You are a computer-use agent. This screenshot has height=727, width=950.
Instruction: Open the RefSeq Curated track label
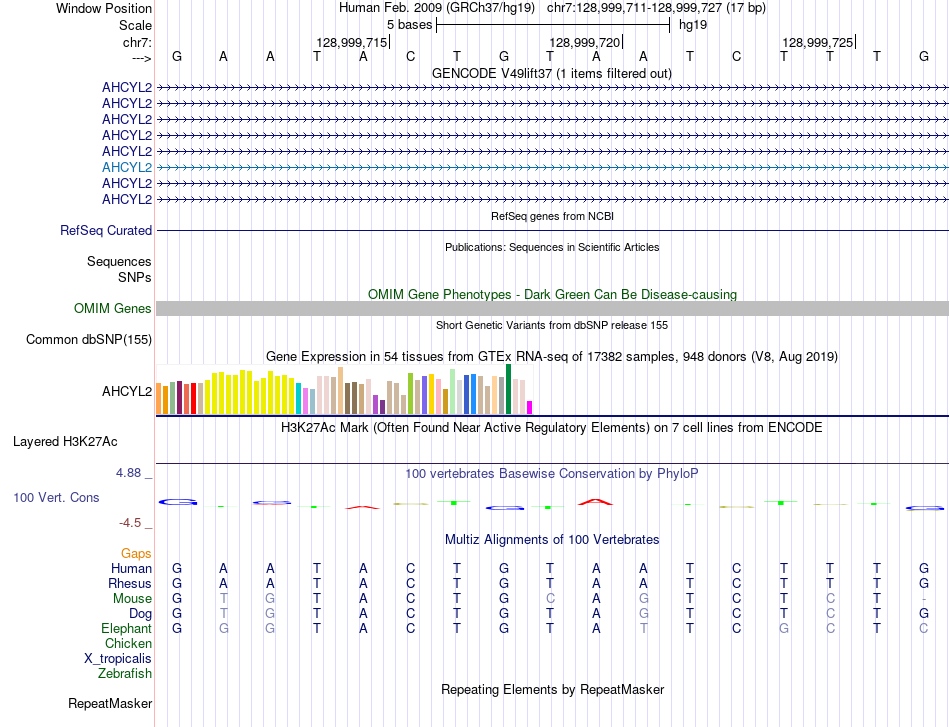click(x=106, y=230)
